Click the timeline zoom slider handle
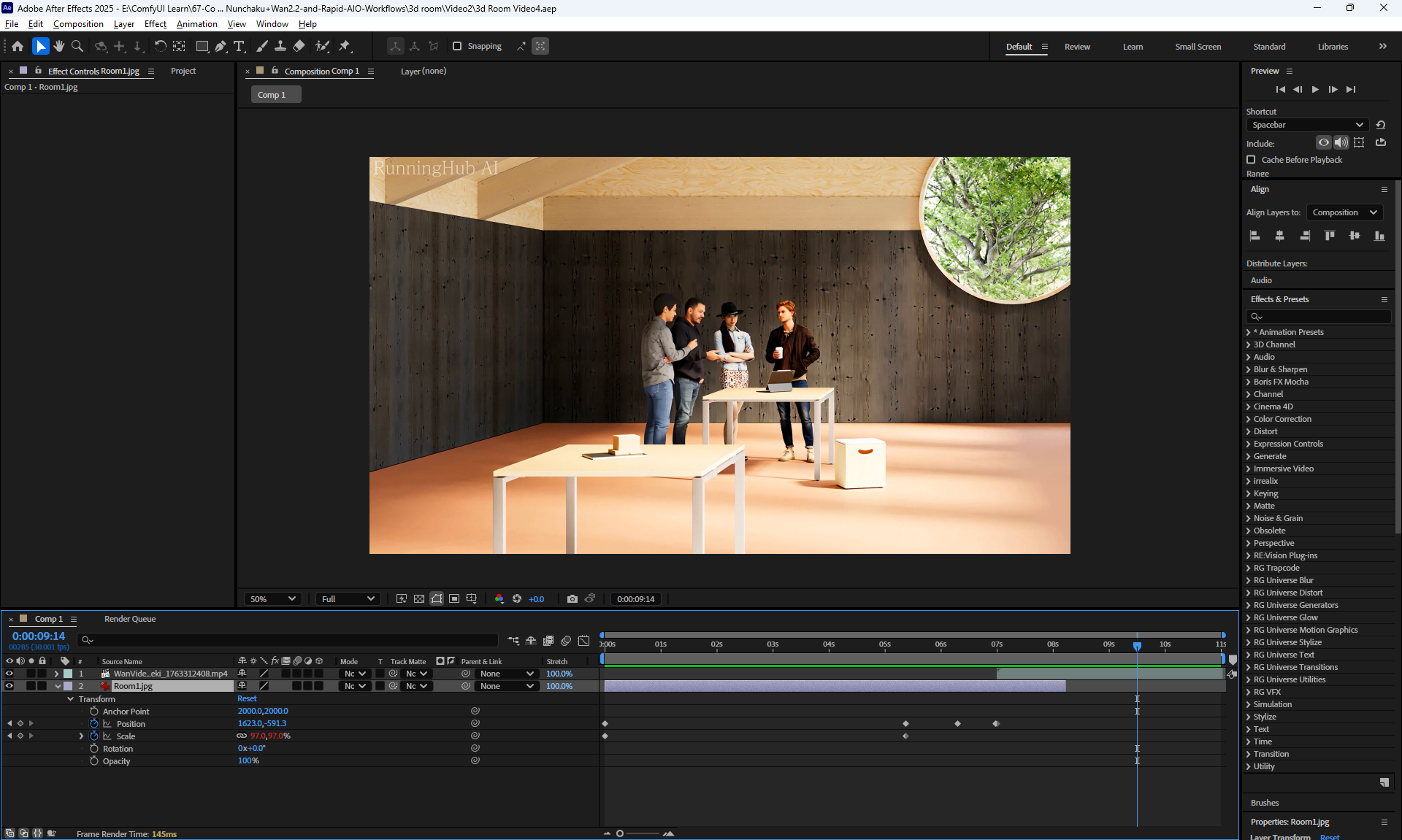This screenshot has width=1402, height=840. (620, 833)
